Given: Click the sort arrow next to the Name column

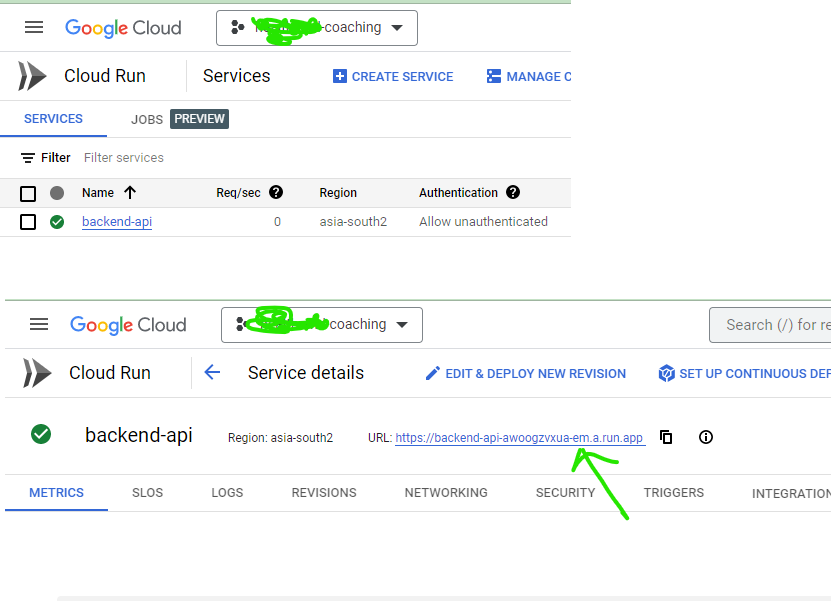Looking at the screenshot, I should (x=130, y=192).
